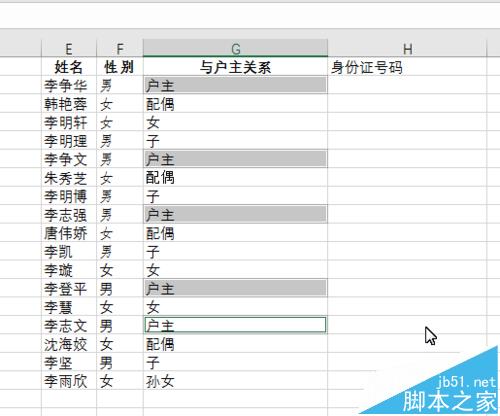
Task: Select the name cell 李雨欣
Action: 69,381
